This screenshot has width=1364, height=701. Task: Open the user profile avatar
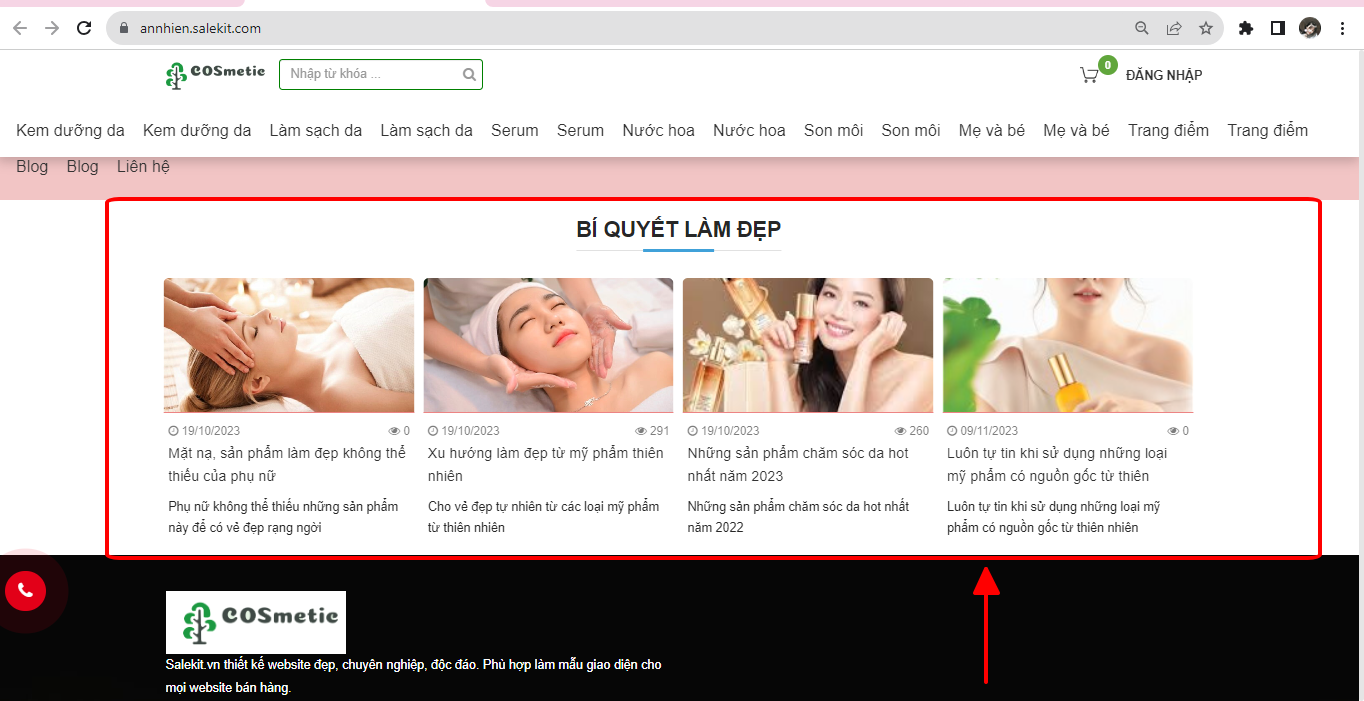tap(1310, 28)
